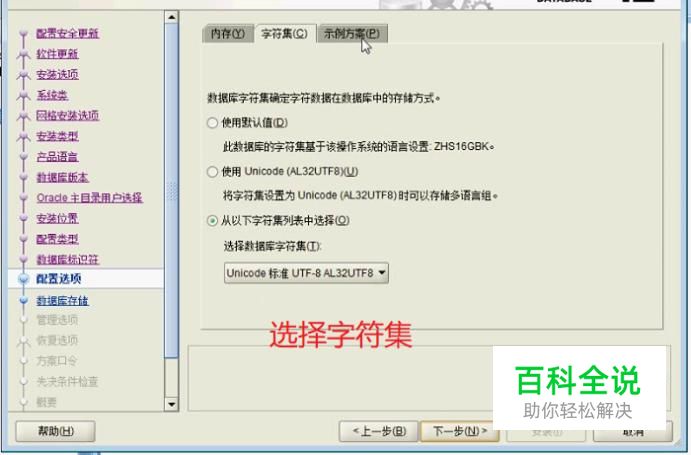Viewport: 691px width, 455px height.
Task: Click the step marker icon beside 产品语言
Action: 23,157
